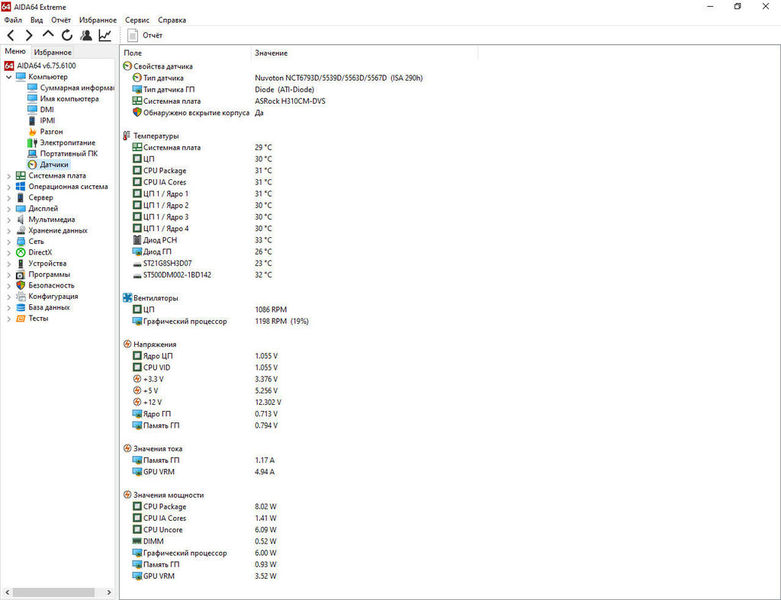Select AIDA64 v6.75.6100 root item
Screen dimensions: 781x600
40,66
